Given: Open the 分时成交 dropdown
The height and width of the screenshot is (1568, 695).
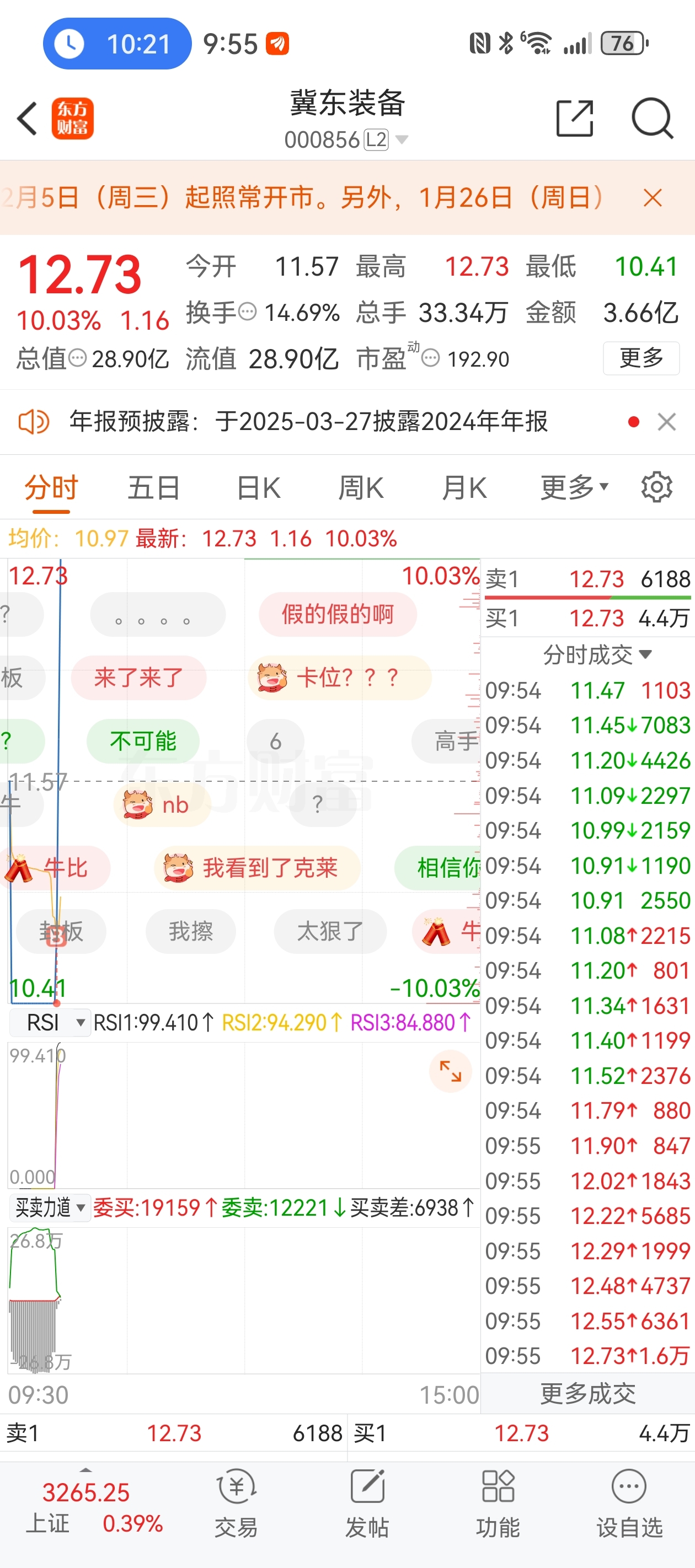Looking at the screenshot, I should (597, 655).
